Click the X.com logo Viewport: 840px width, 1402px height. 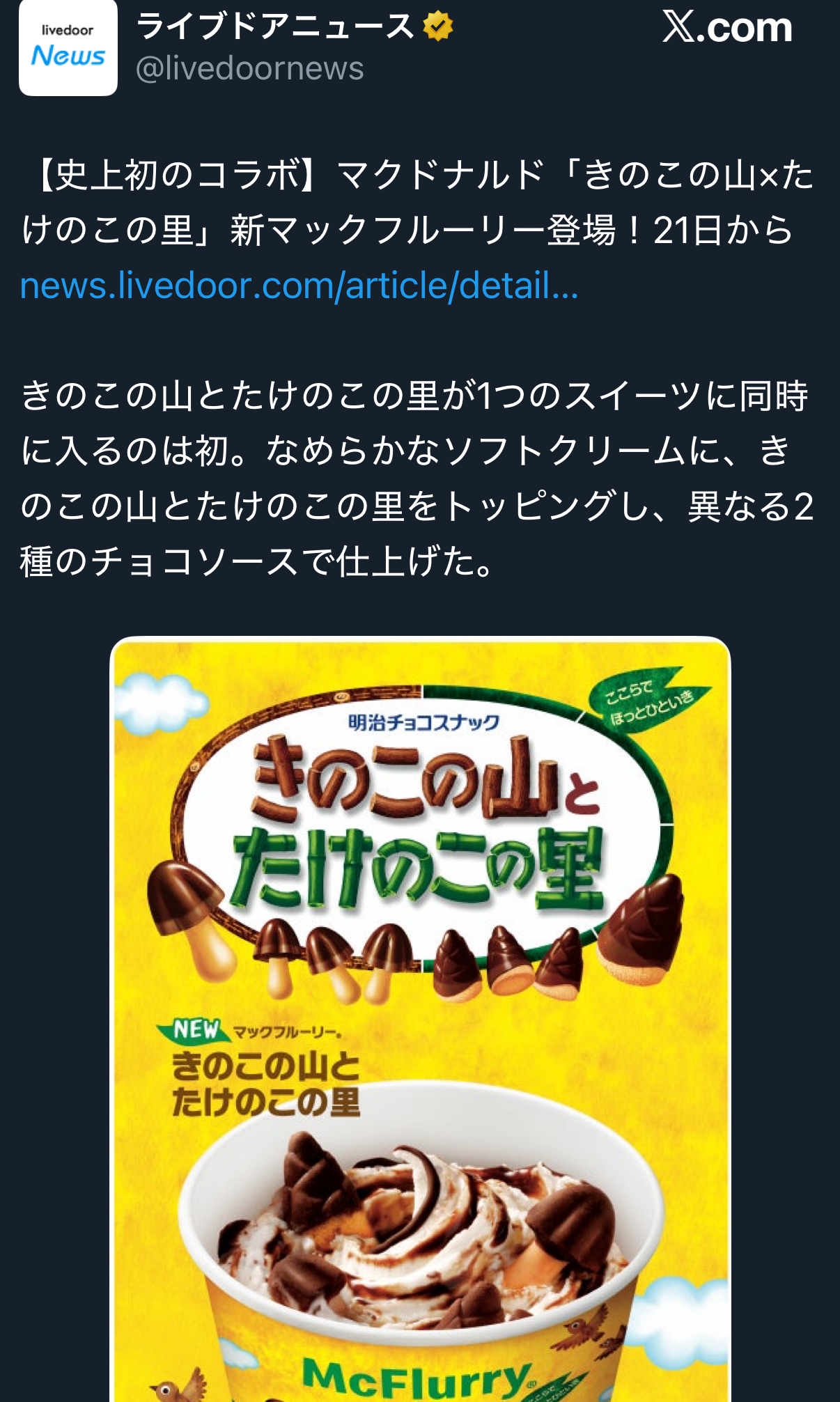click(x=727, y=27)
